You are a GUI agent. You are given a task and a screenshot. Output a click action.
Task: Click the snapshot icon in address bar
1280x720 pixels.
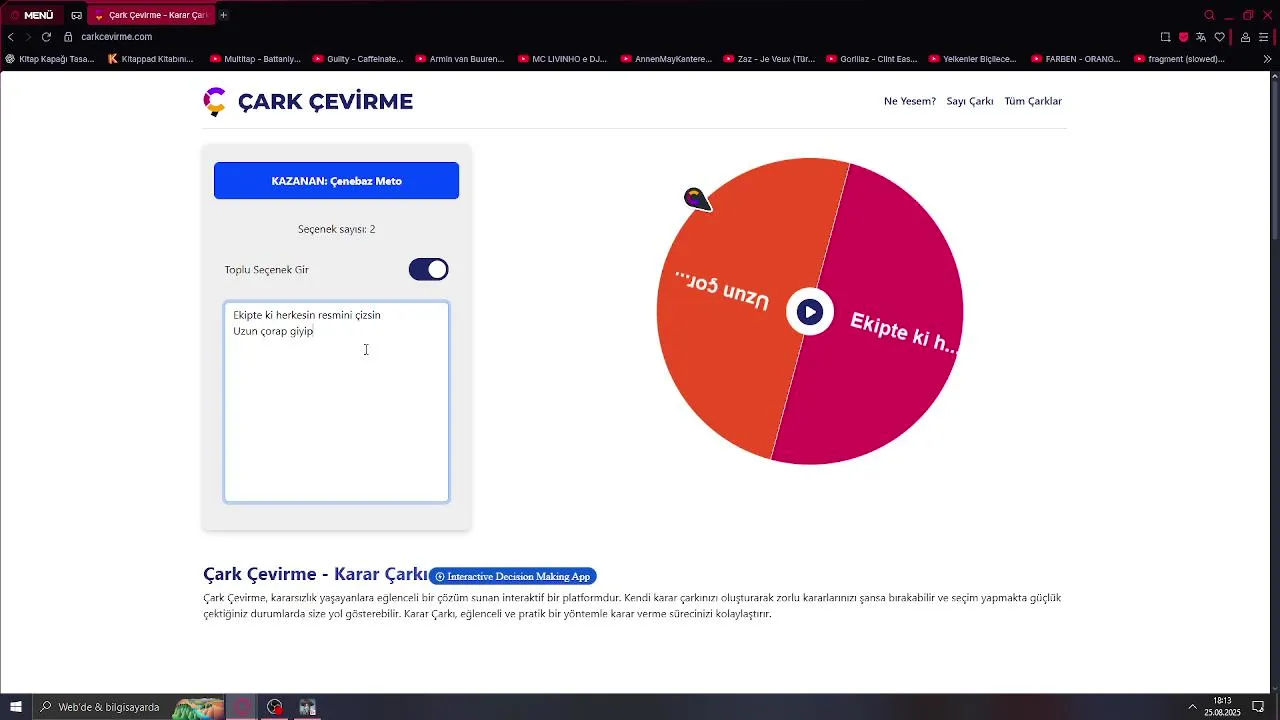1165,37
